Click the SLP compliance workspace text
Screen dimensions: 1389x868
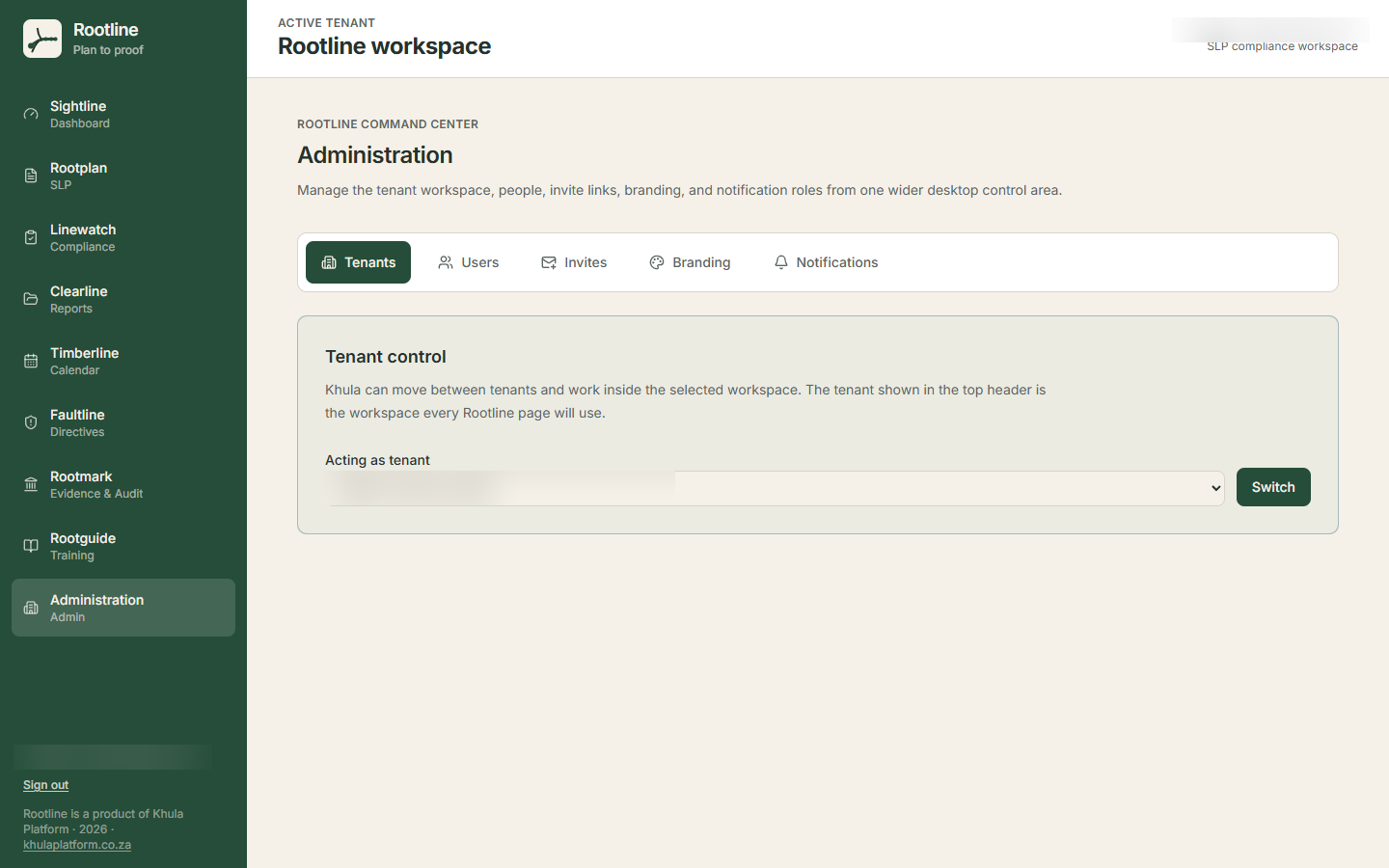tap(1282, 46)
